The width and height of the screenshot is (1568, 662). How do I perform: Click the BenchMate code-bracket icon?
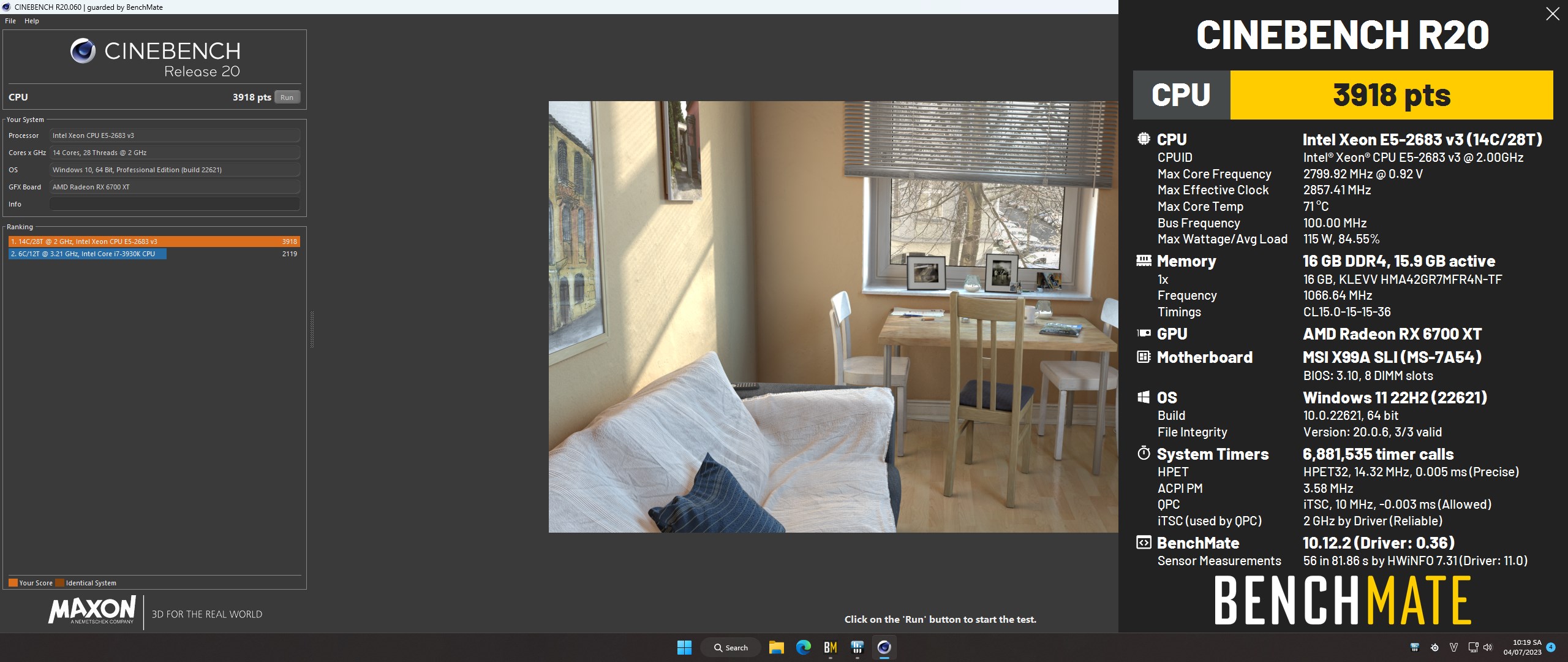pyautogui.click(x=1144, y=542)
